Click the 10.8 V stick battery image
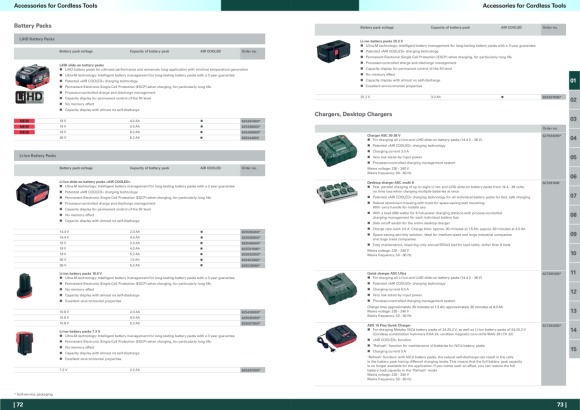 [x=24, y=286]
